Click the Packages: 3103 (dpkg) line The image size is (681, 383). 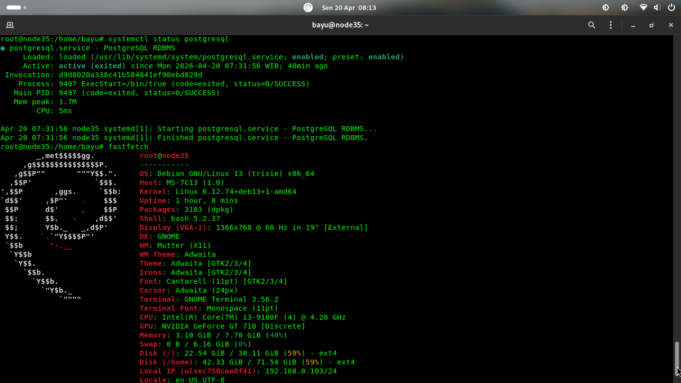click(x=186, y=210)
